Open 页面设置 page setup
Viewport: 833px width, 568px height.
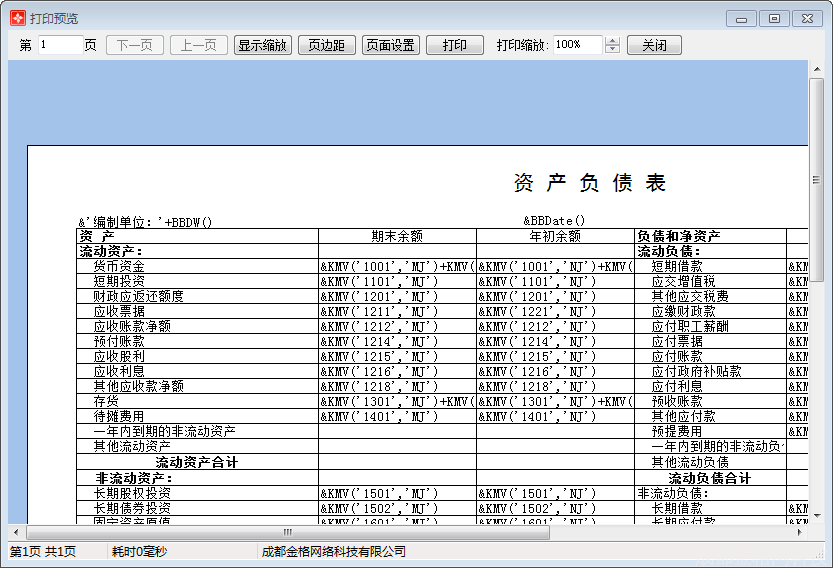(x=390, y=45)
